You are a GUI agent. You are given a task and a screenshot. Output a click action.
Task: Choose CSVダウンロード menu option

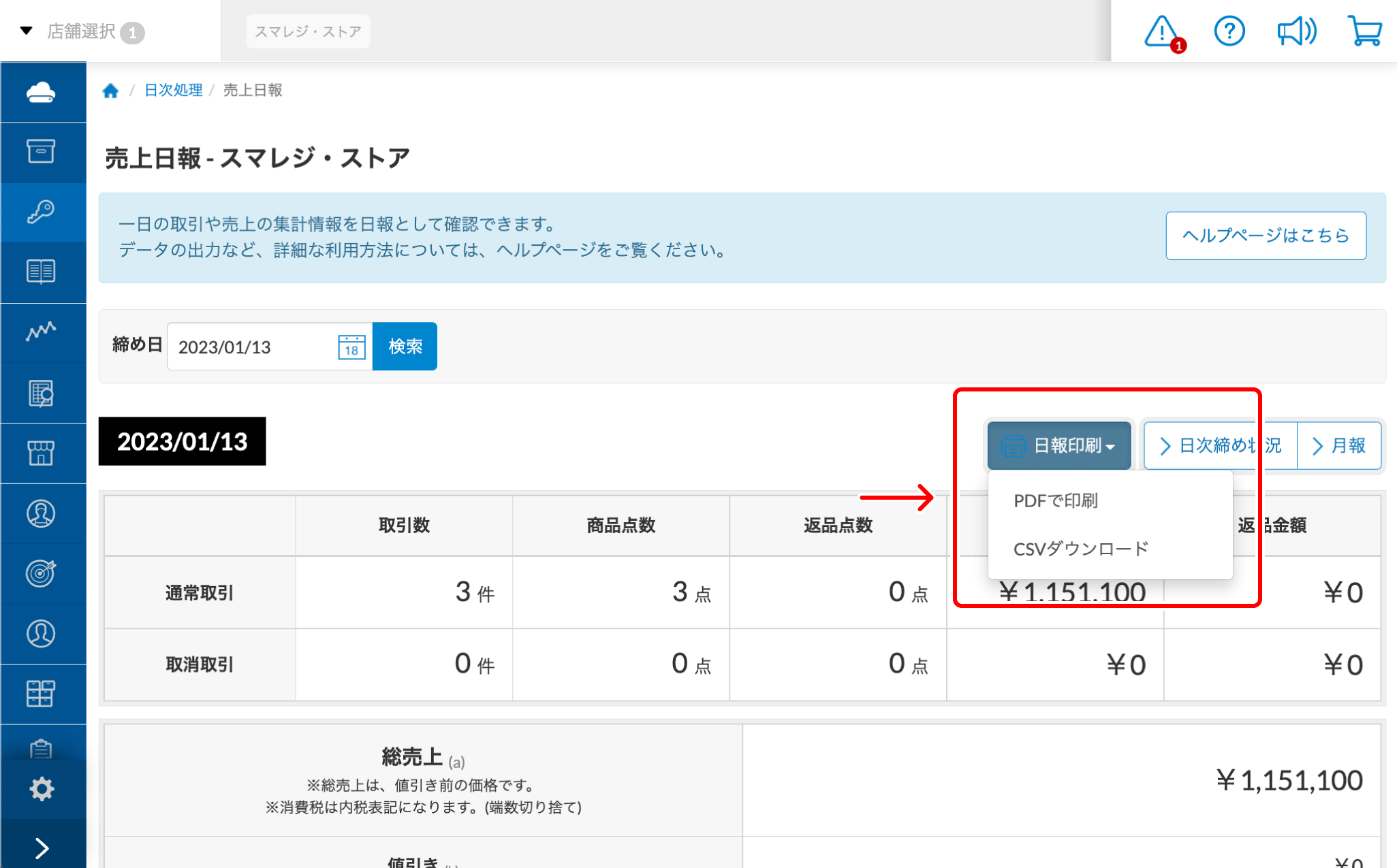pyautogui.click(x=1081, y=549)
